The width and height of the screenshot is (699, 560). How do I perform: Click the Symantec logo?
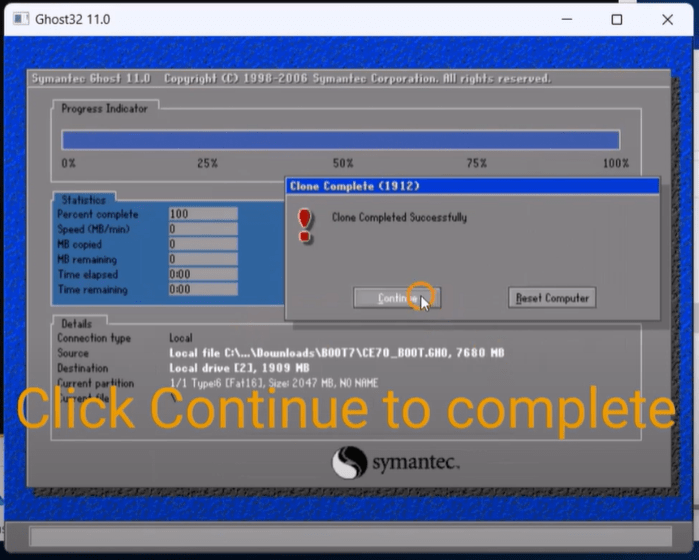click(x=395, y=462)
